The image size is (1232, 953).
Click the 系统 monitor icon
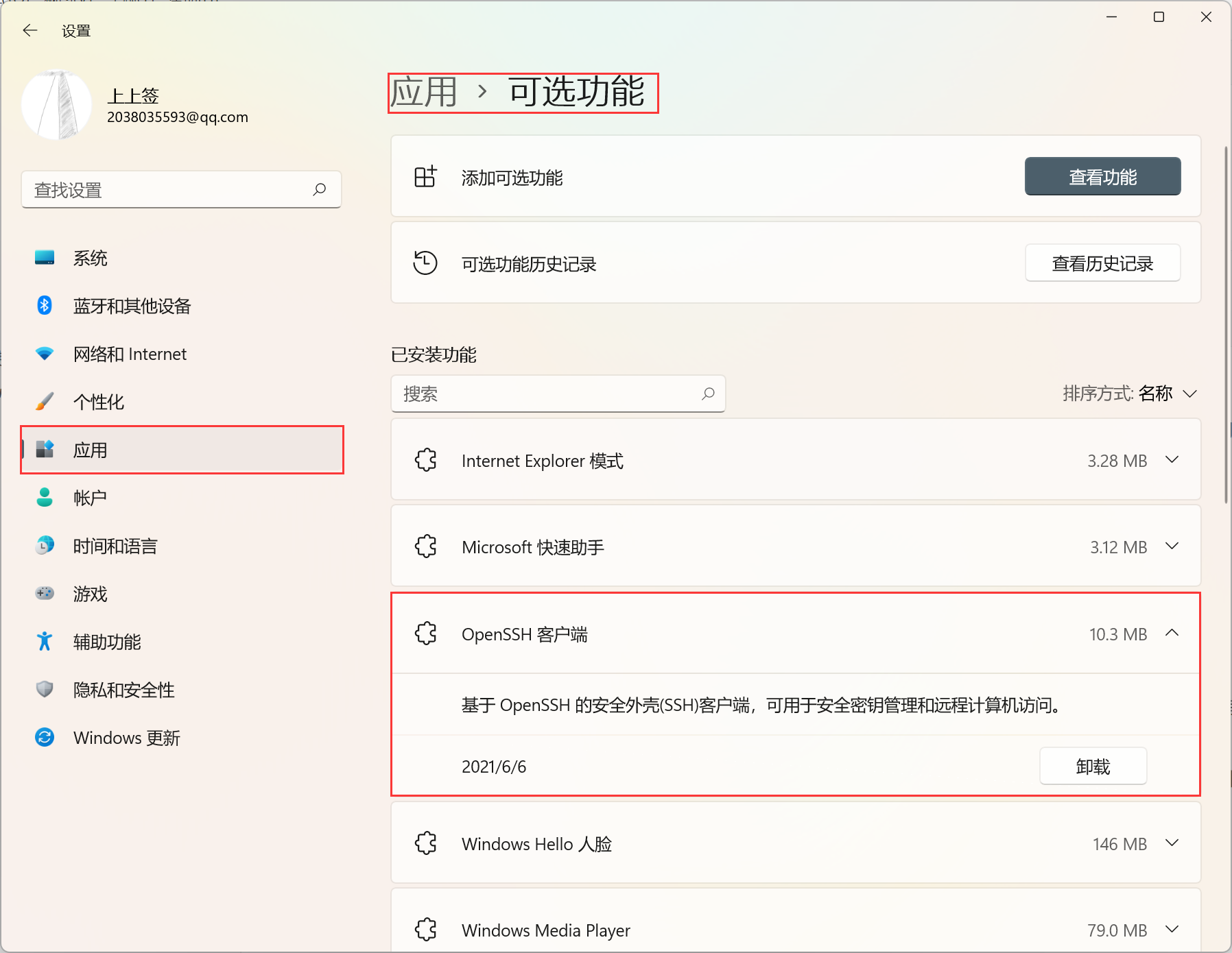[x=45, y=258]
